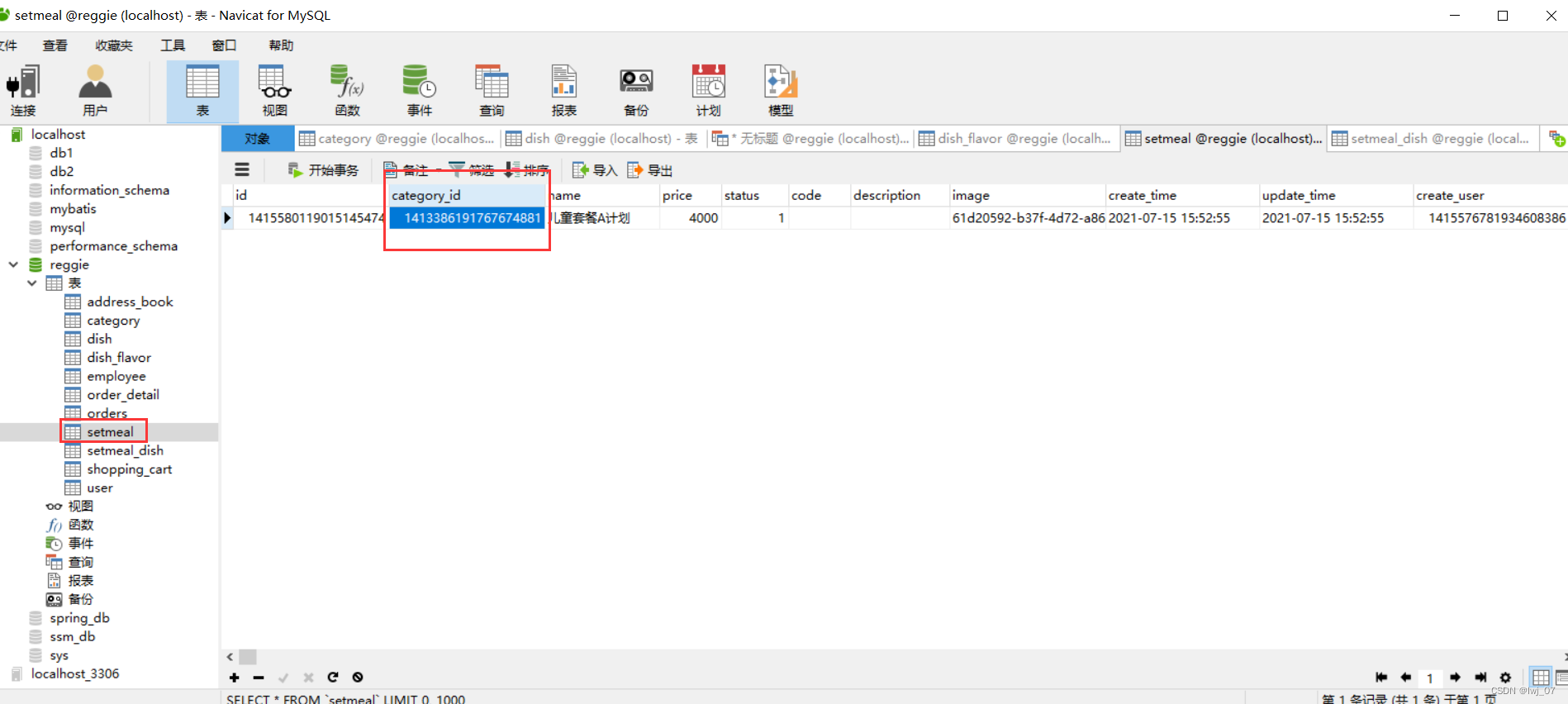Open the 查询 query toolbar icon
1568x704 pixels.
pyautogui.click(x=492, y=90)
